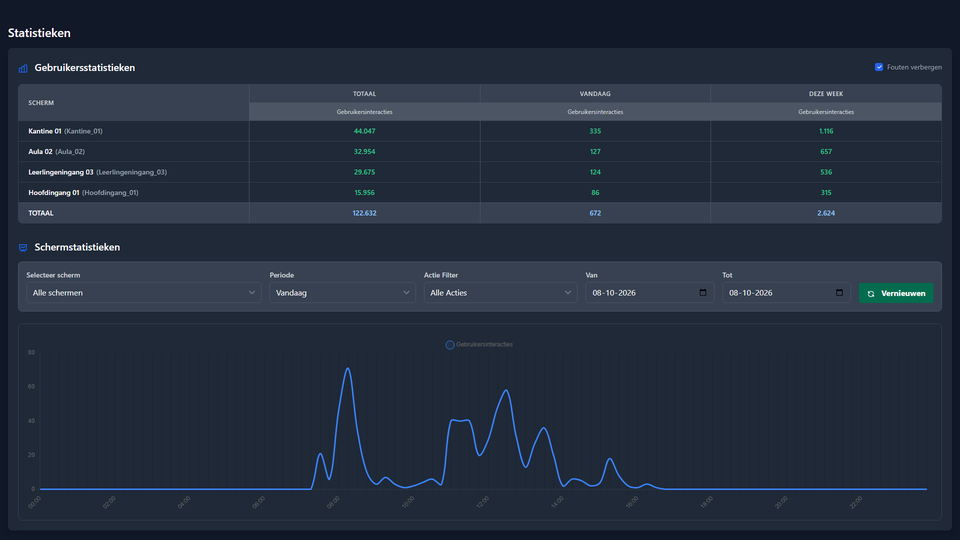Image resolution: width=960 pixels, height=540 pixels.
Task: Click the Van date input field
Action: [x=650, y=293]
